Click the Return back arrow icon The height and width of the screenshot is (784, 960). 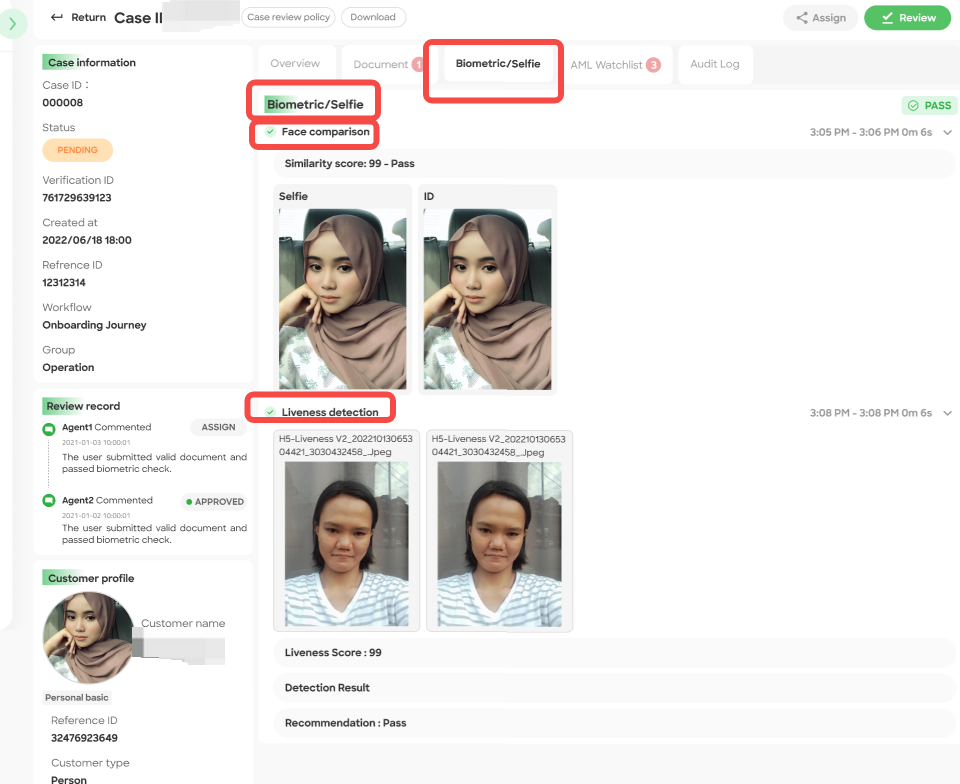57,17
